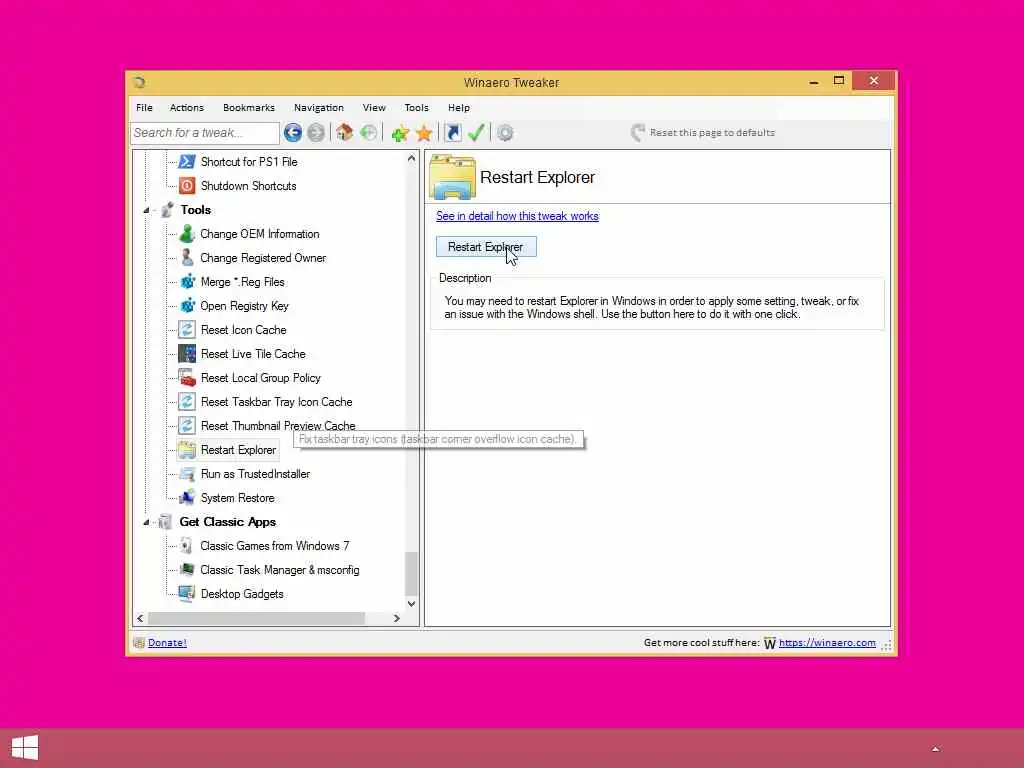Click the Restart Explorer button
Screen dimensions: 1024x768
(486, 247)
